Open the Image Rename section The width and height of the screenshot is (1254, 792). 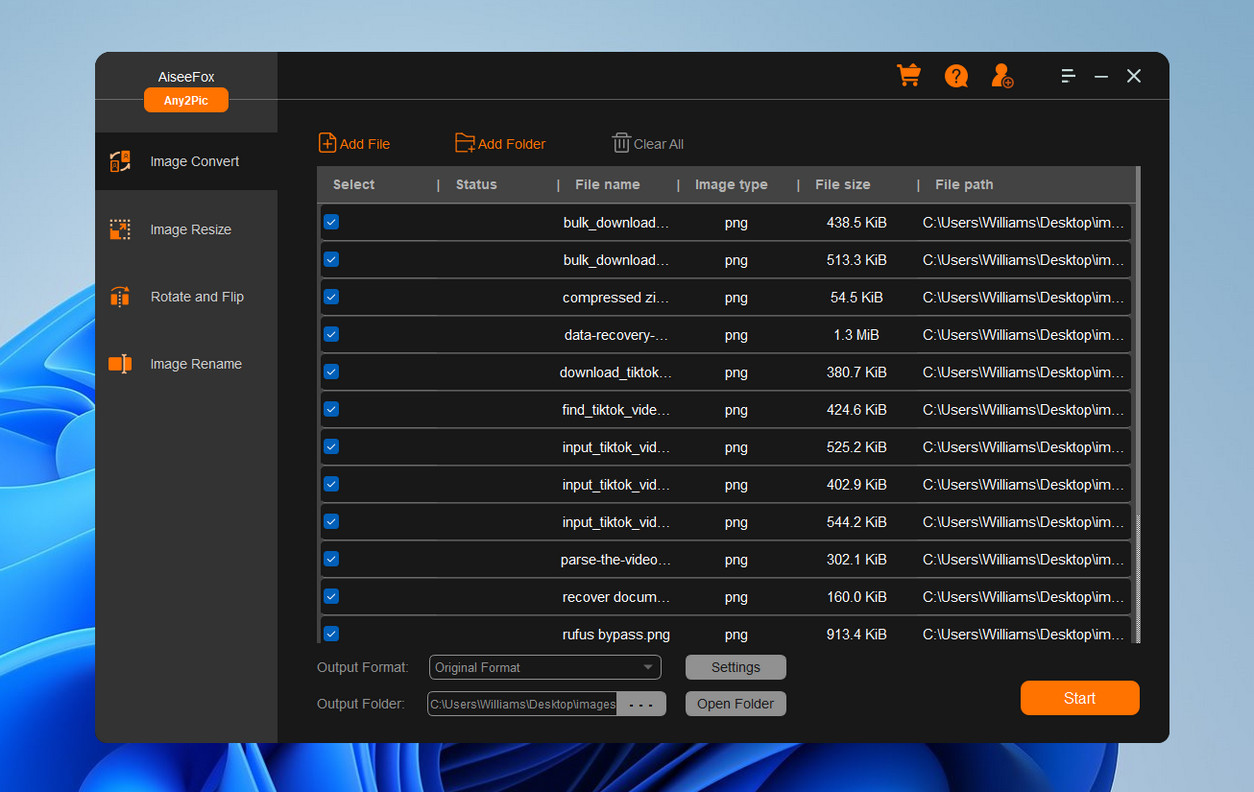(x=186, y=364)
